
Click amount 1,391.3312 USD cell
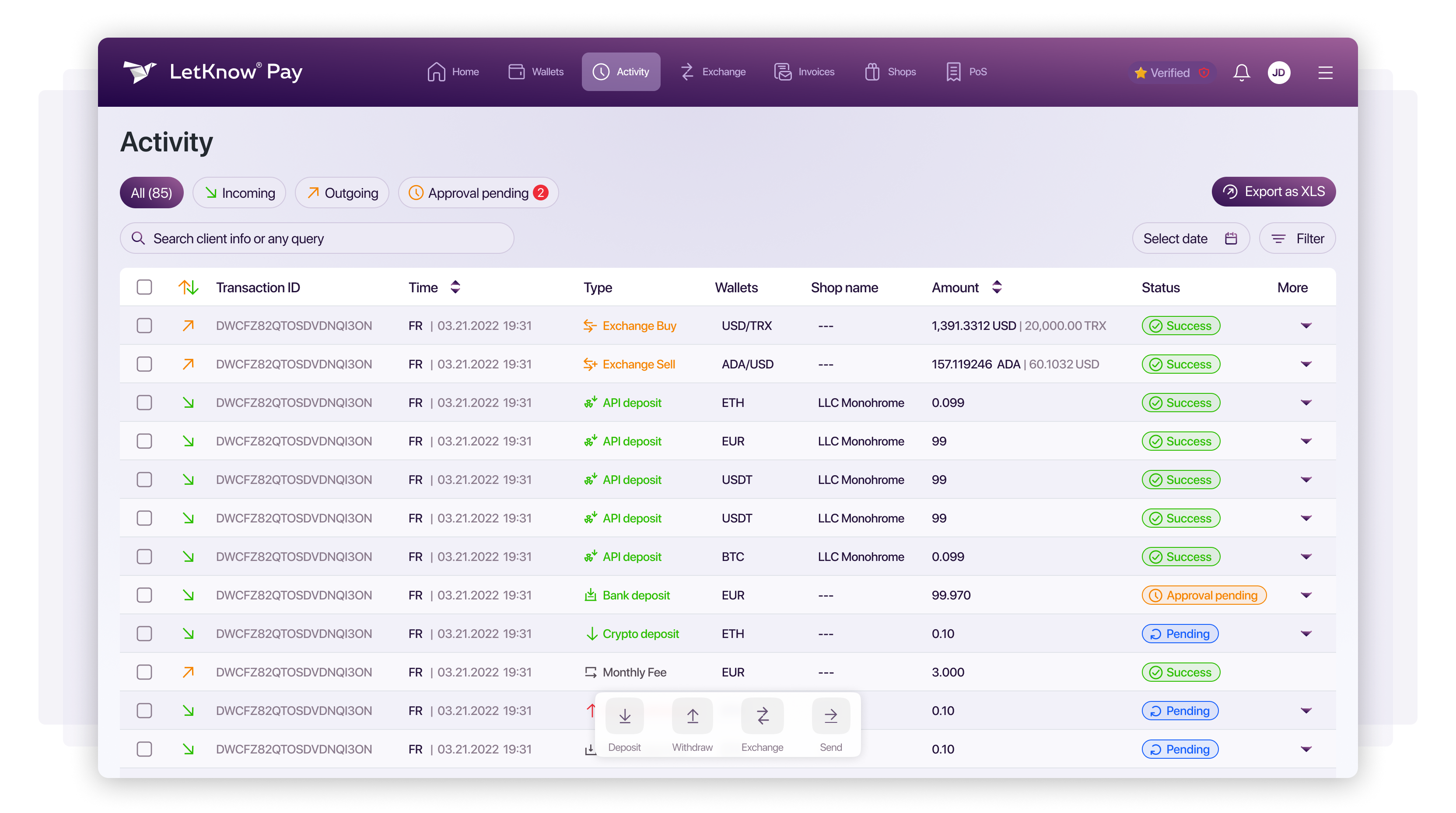point(973,326)
